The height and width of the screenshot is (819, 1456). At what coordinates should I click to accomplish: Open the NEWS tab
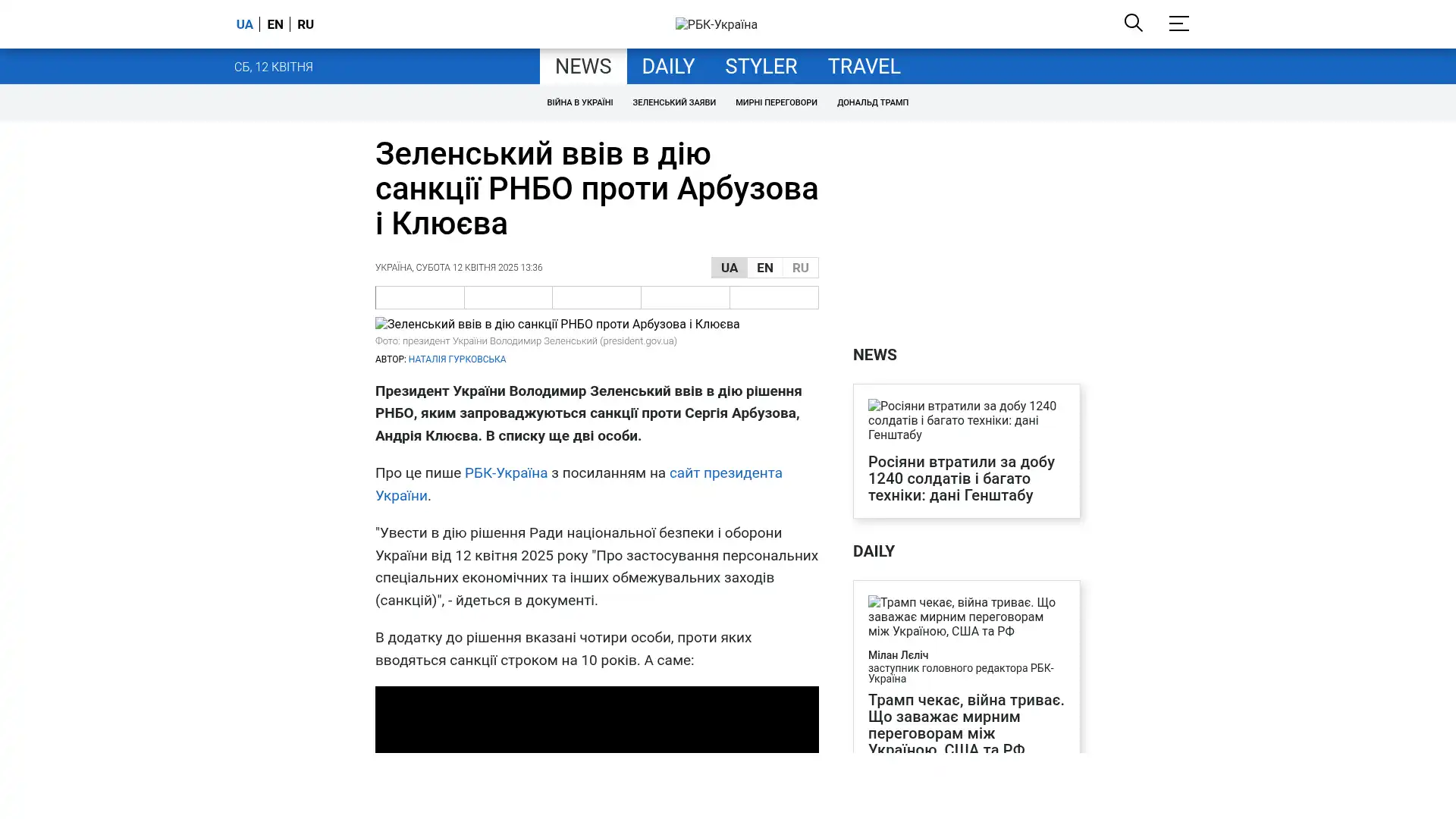tap(583, 66)
